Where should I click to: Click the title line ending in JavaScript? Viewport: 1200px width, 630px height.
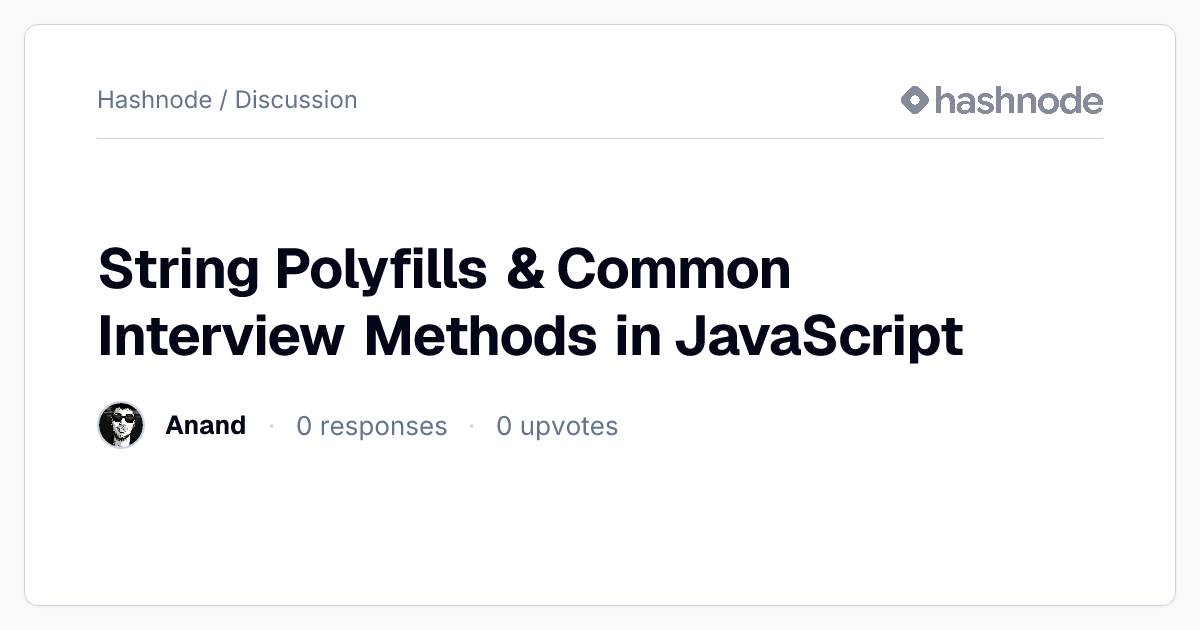530,337
